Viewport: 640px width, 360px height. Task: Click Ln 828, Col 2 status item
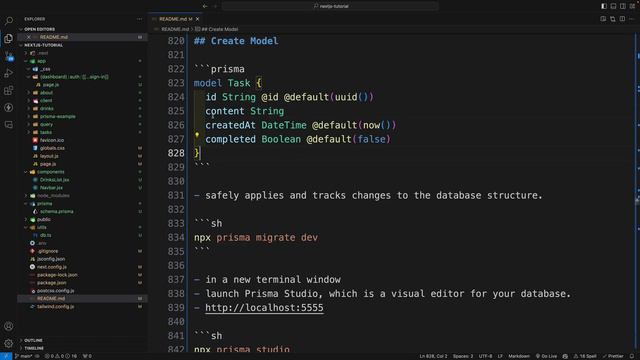433,356
